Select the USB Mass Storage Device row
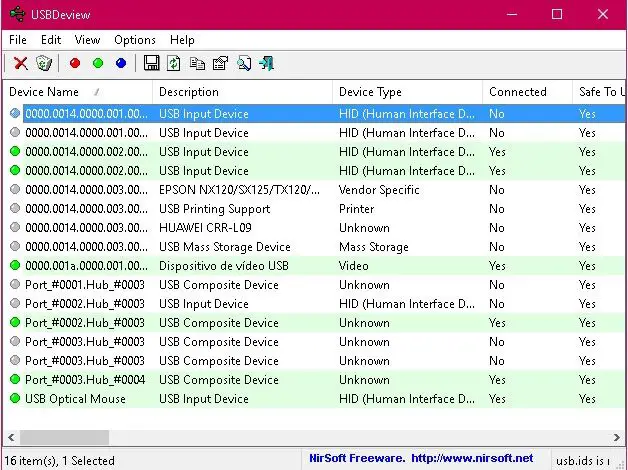 point(314,247)
